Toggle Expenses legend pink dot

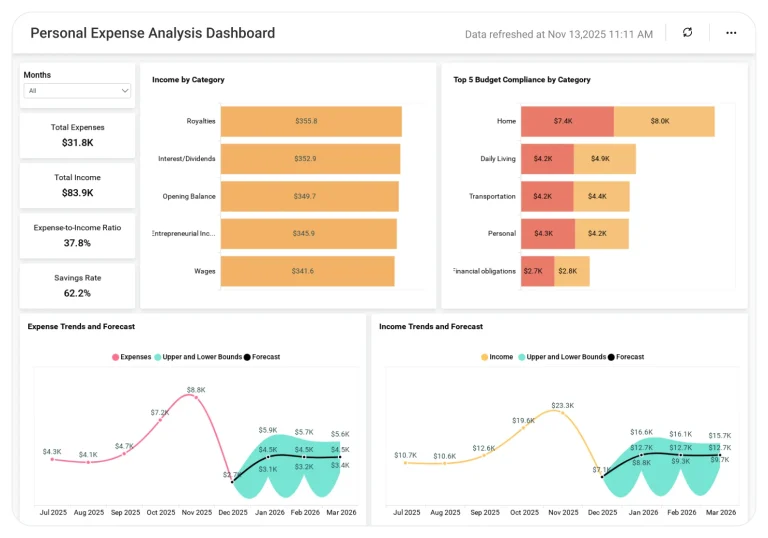tap(116, 357)
